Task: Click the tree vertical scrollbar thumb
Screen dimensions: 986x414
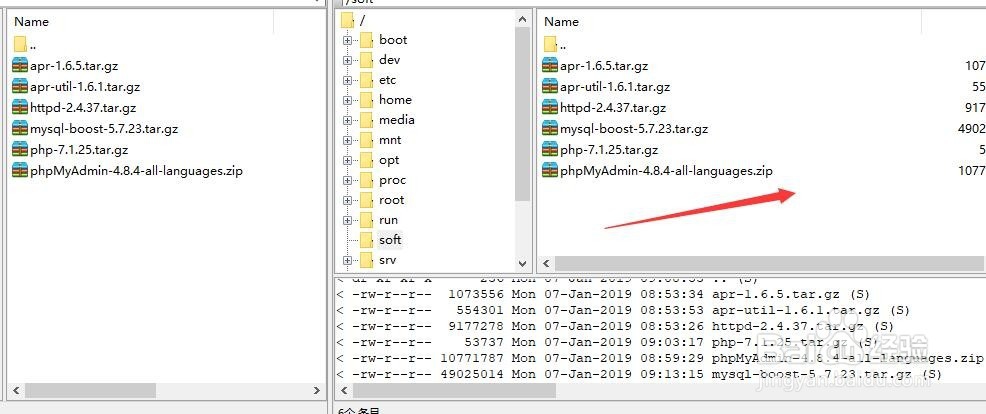Action: pyautogui.click(x=523, y=115)
